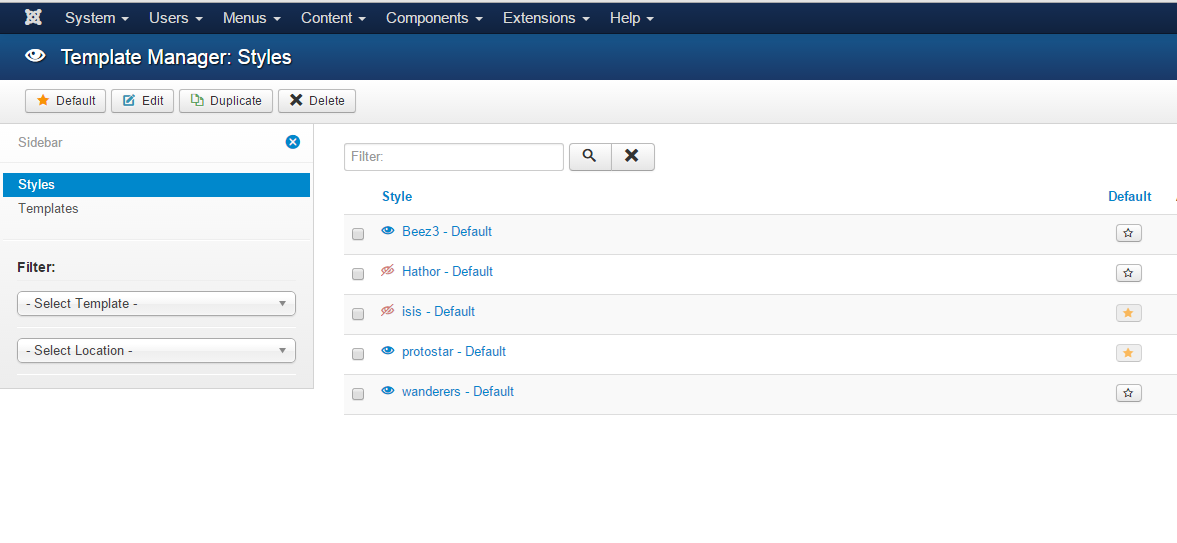Focus the Filter text field
Viewport: 1177px width, 543px height.
453,157
